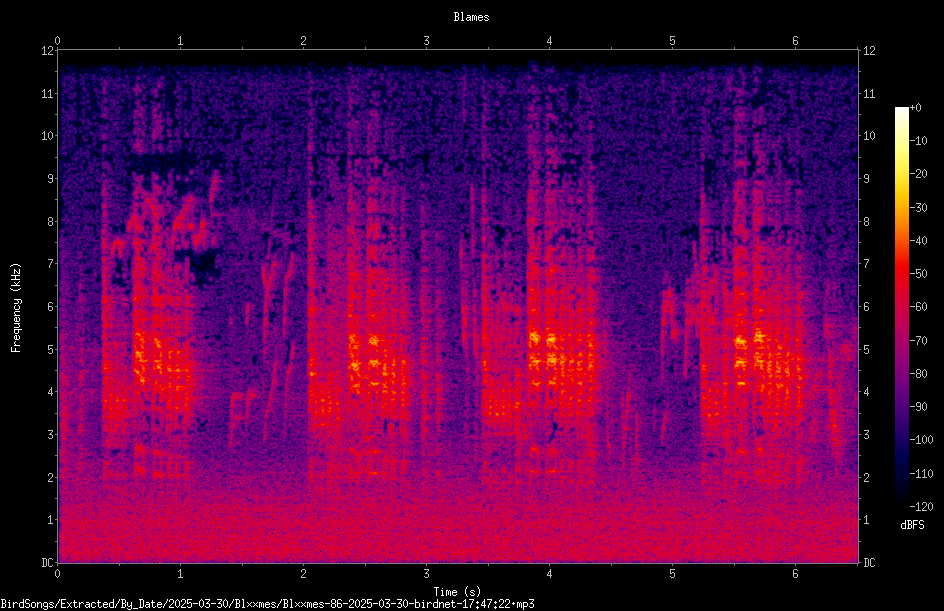Click the "-70" label on the color scale
Image resolution: width=944 pixels, height=611 pixels.
[918, 341]
